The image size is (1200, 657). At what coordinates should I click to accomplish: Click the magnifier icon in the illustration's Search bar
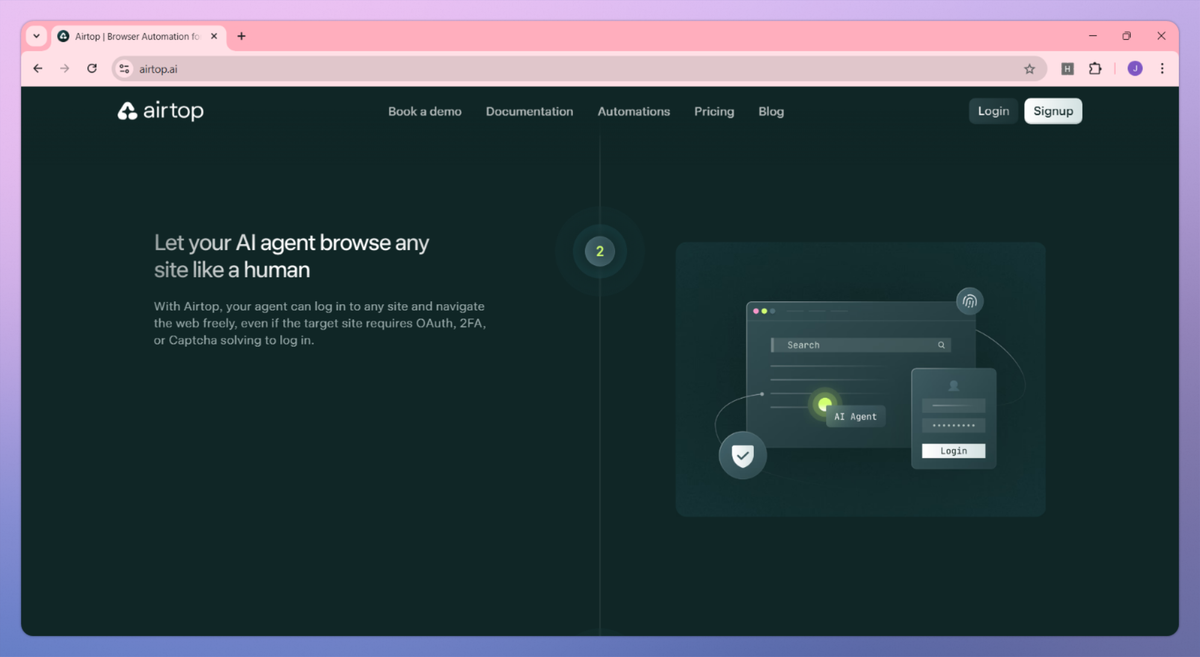[x=941, y=345]
